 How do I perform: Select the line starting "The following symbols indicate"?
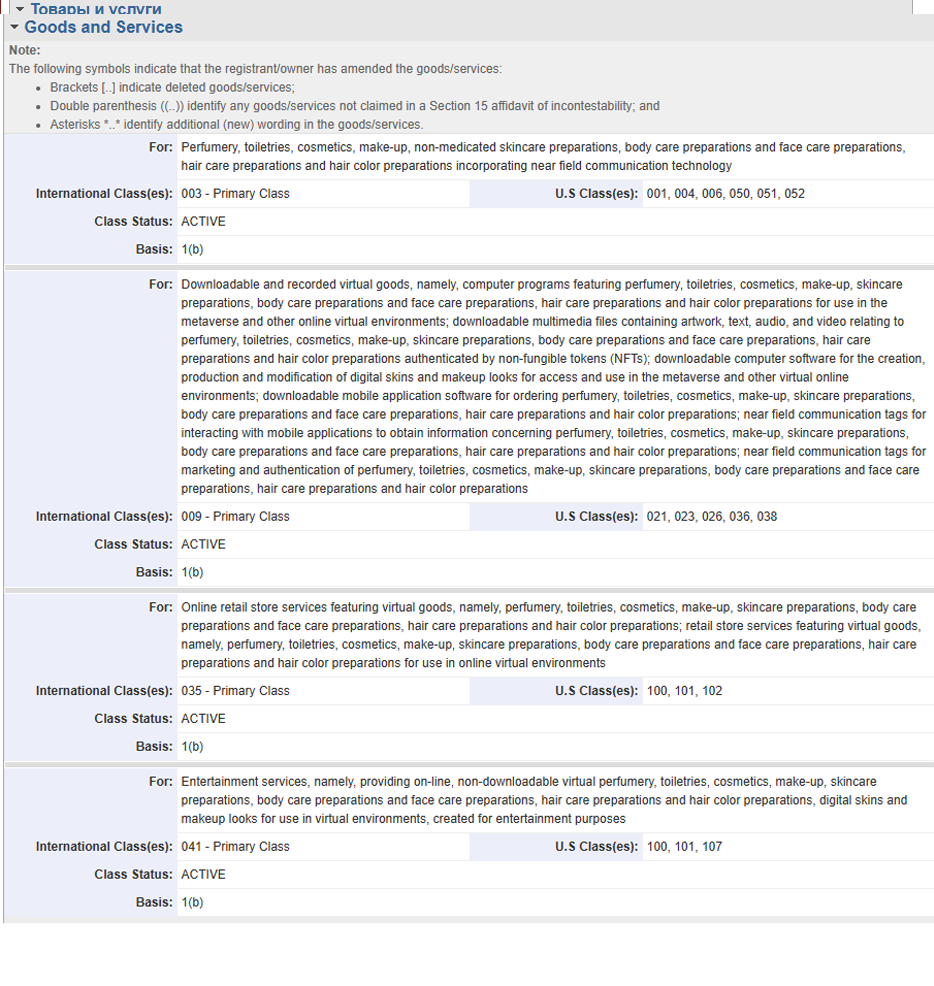[x=255, y=69]
